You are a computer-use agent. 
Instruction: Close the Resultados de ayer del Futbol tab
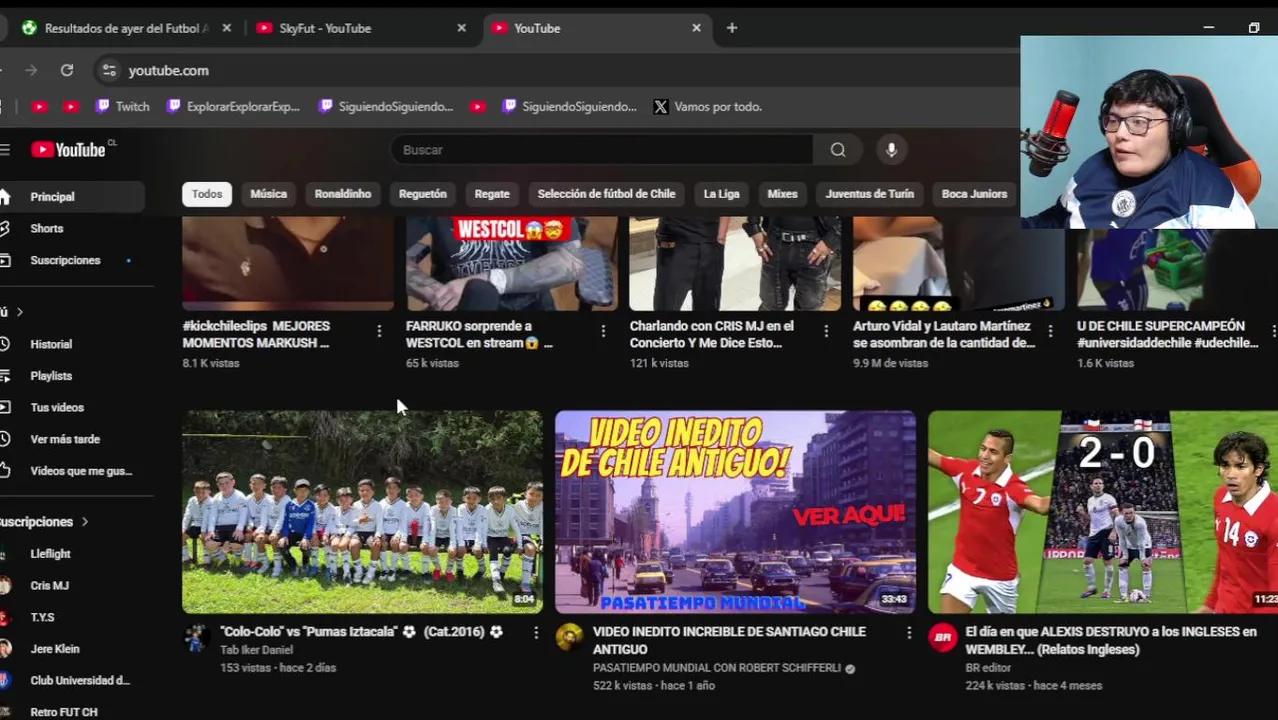pyautogui.click(x=226, y=28)
